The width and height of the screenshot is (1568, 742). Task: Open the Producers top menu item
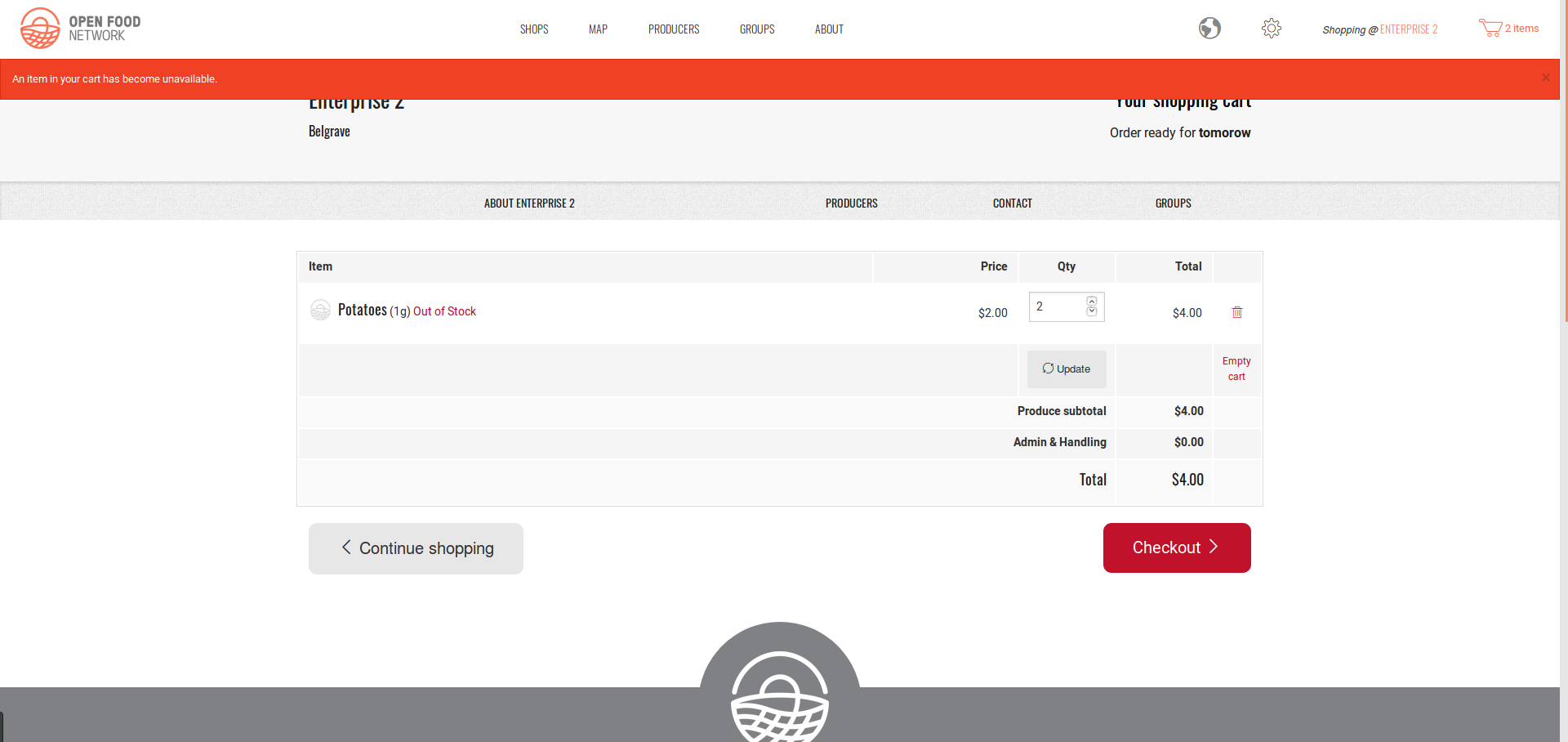click(674, 29)
